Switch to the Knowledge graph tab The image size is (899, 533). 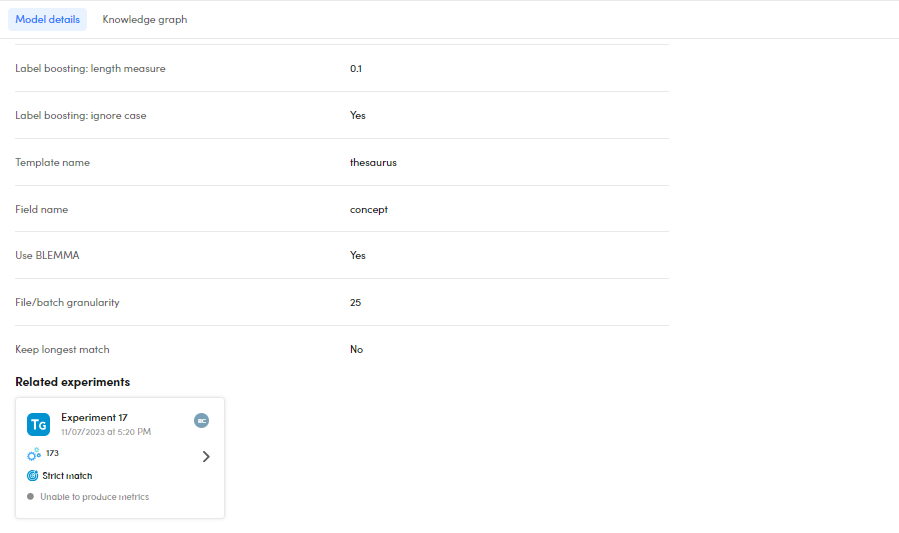145,20
